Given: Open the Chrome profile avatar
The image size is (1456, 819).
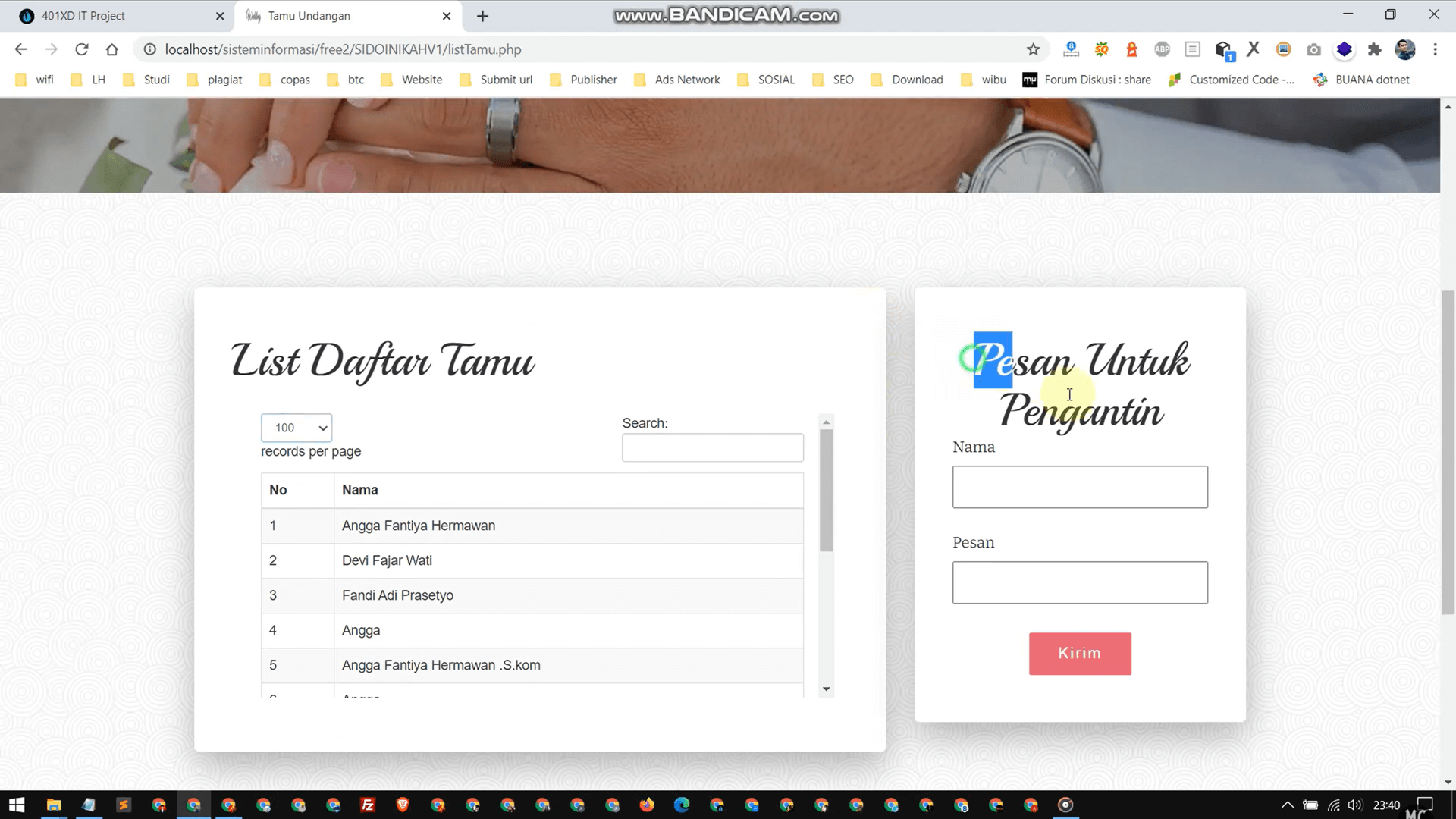Looking at the screenshot, I should (x=1404, y=49).
